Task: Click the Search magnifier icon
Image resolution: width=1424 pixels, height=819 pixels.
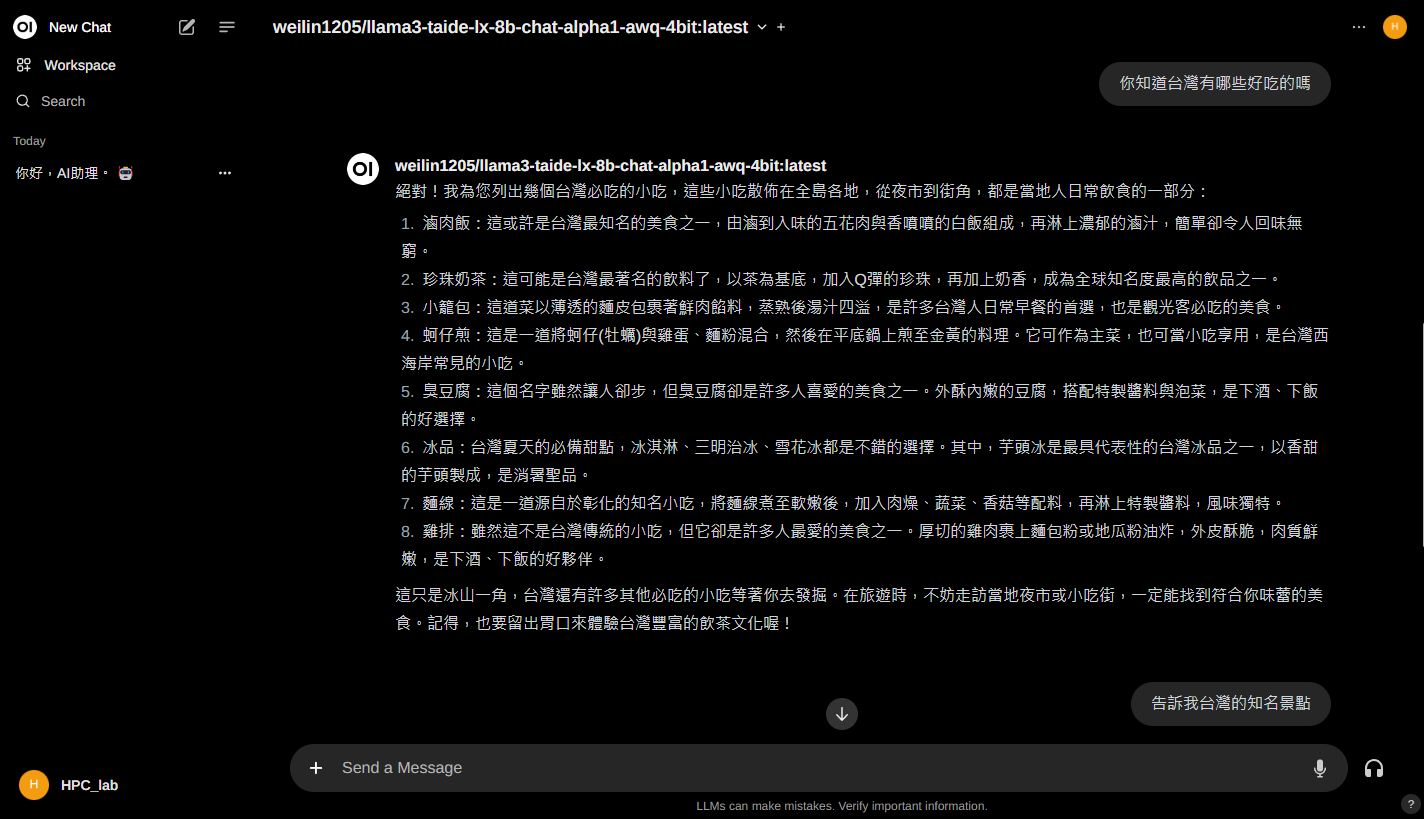Action: [23, 101]
